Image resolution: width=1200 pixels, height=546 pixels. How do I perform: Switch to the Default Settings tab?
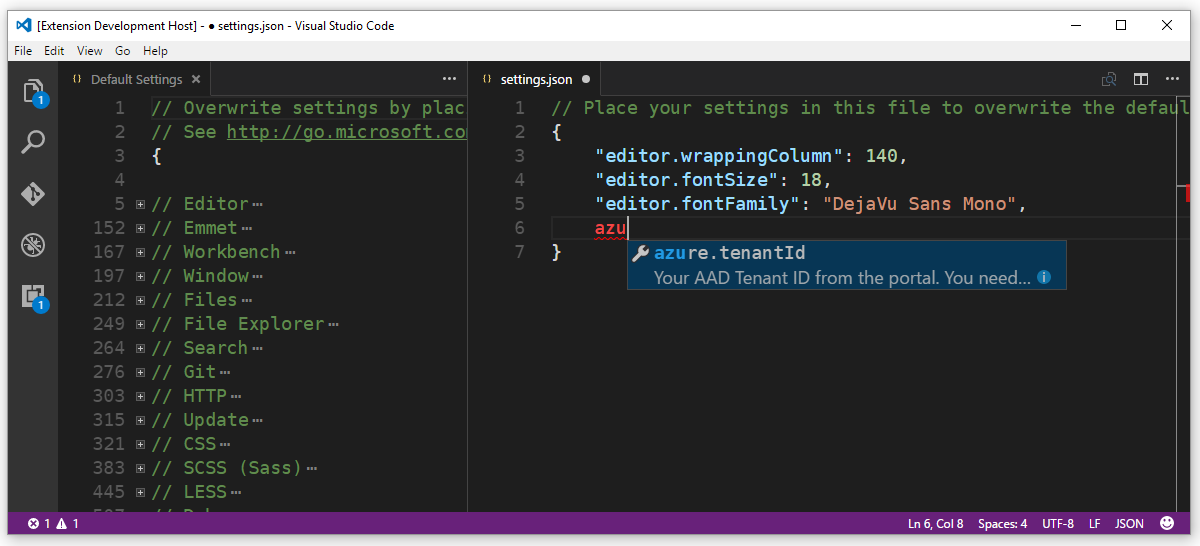[136, 79]
